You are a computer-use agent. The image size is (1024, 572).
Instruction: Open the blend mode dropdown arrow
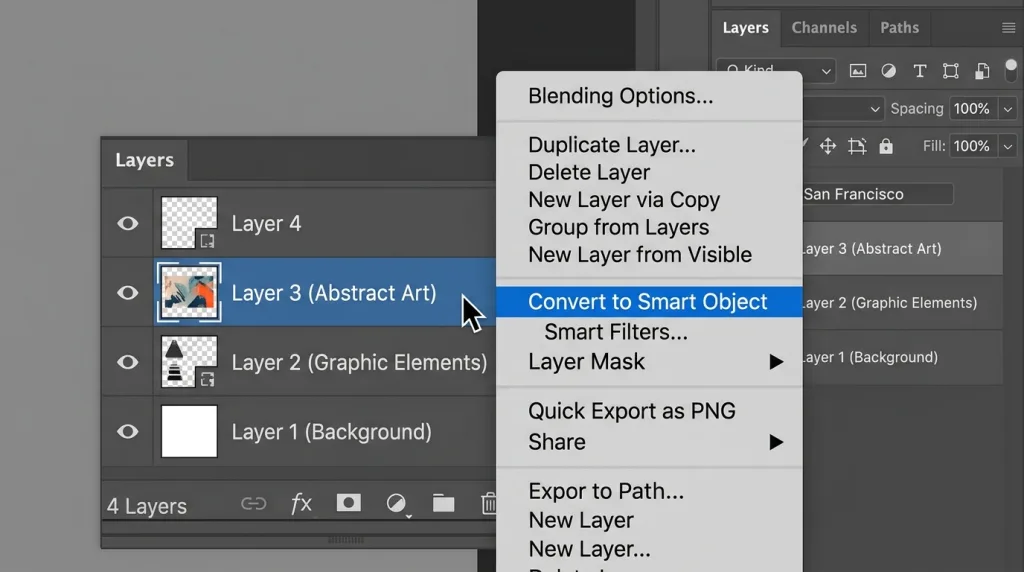click(x=875, y=109)
